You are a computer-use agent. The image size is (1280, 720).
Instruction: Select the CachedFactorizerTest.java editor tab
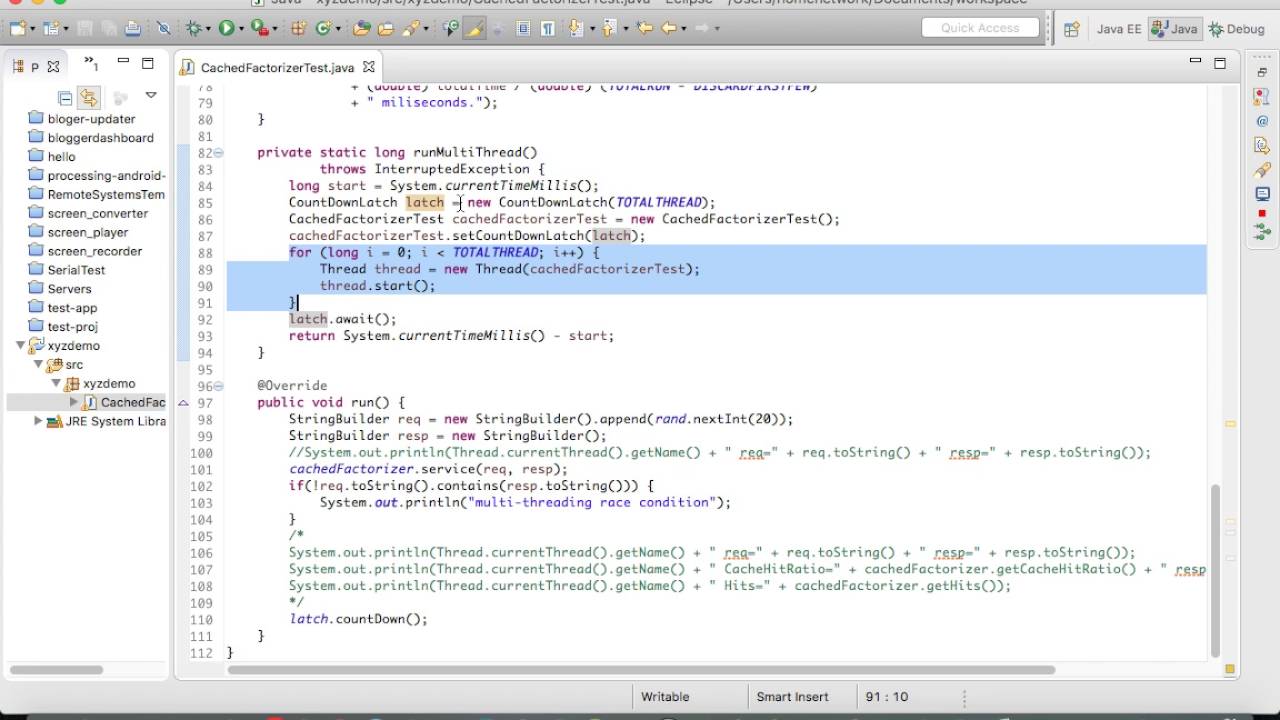277,68
